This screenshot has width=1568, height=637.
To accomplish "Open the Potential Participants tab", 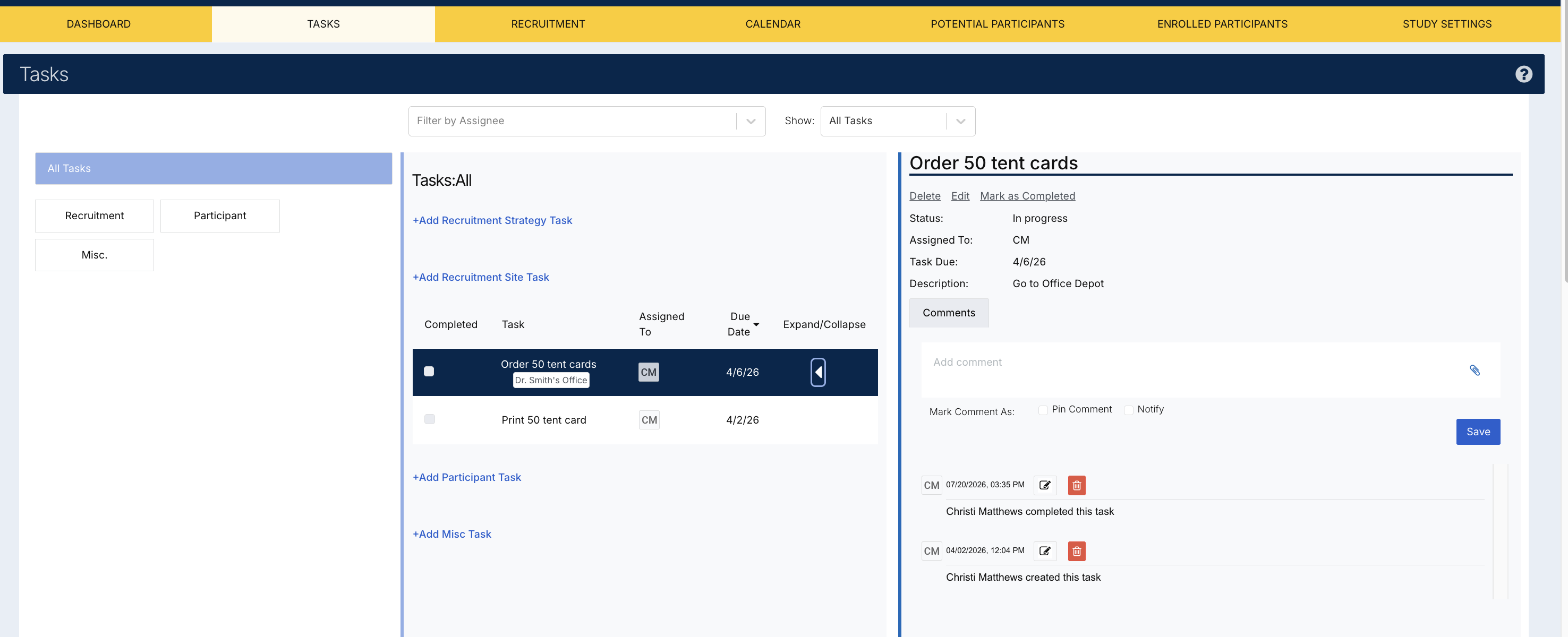I will pyautogui.click(x=998, y=24).
